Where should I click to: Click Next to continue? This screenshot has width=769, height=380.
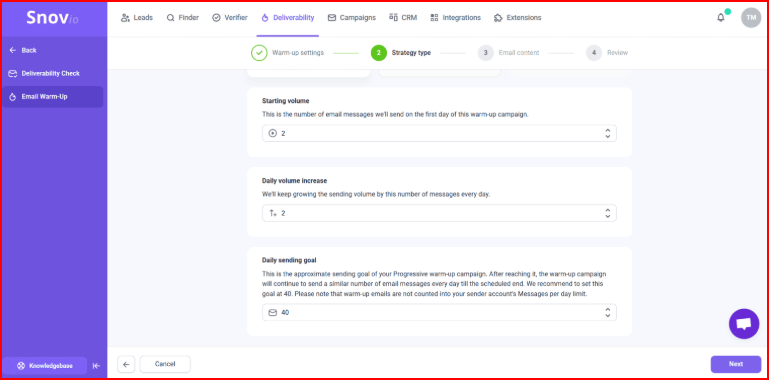[x=736, y=364]
